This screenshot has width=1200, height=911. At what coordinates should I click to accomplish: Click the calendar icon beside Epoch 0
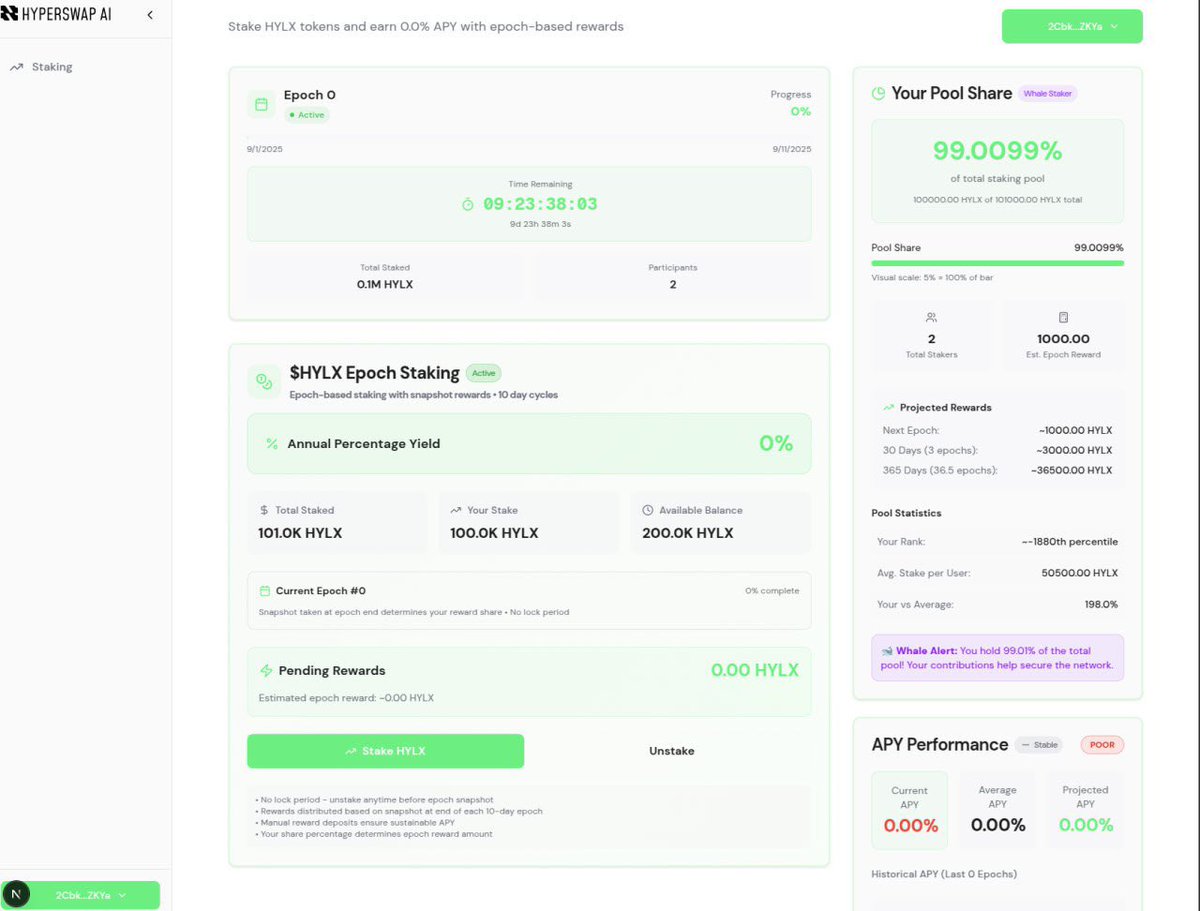261,104
